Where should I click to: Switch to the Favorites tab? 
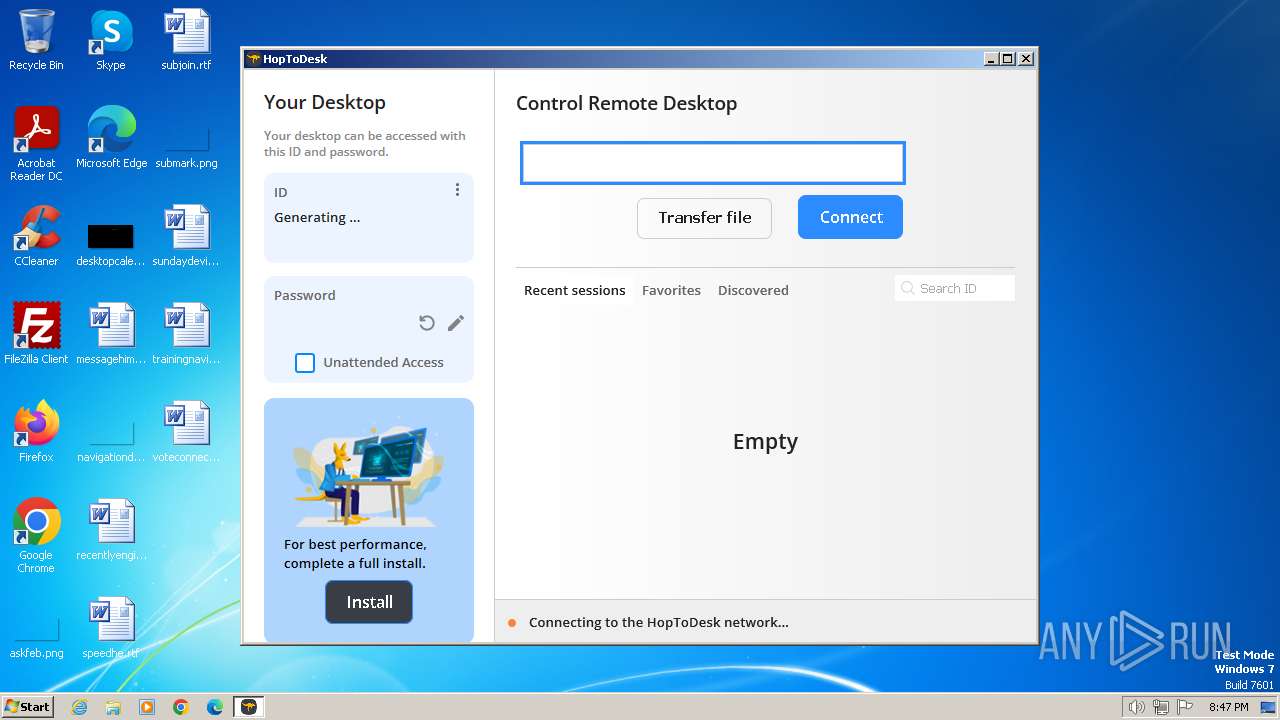click(671, 290)
